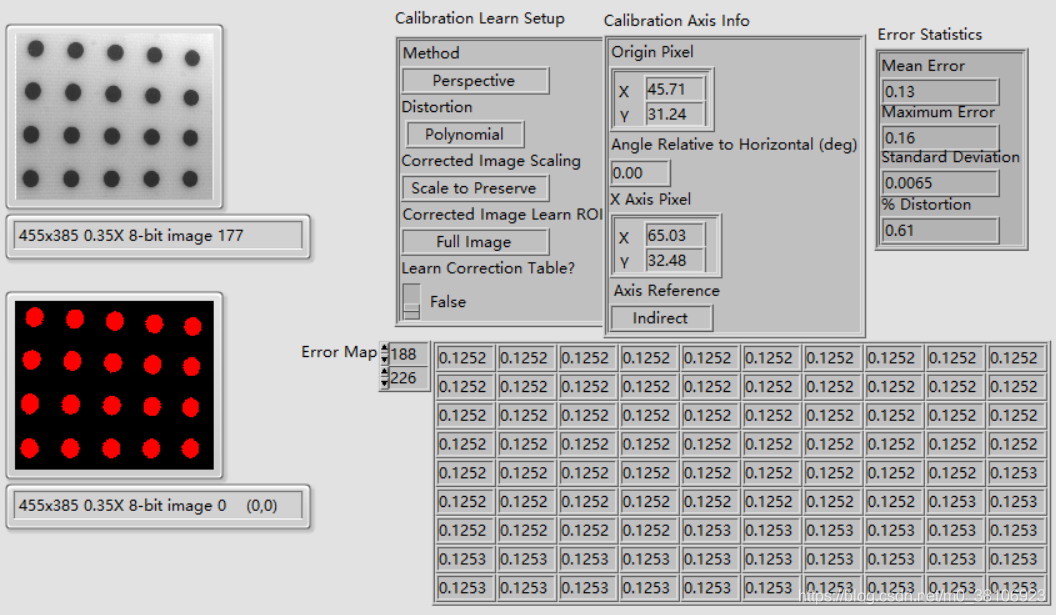1056x615 pixels.
Task: Open the Perspective method selector
Action: pos(475,81)
